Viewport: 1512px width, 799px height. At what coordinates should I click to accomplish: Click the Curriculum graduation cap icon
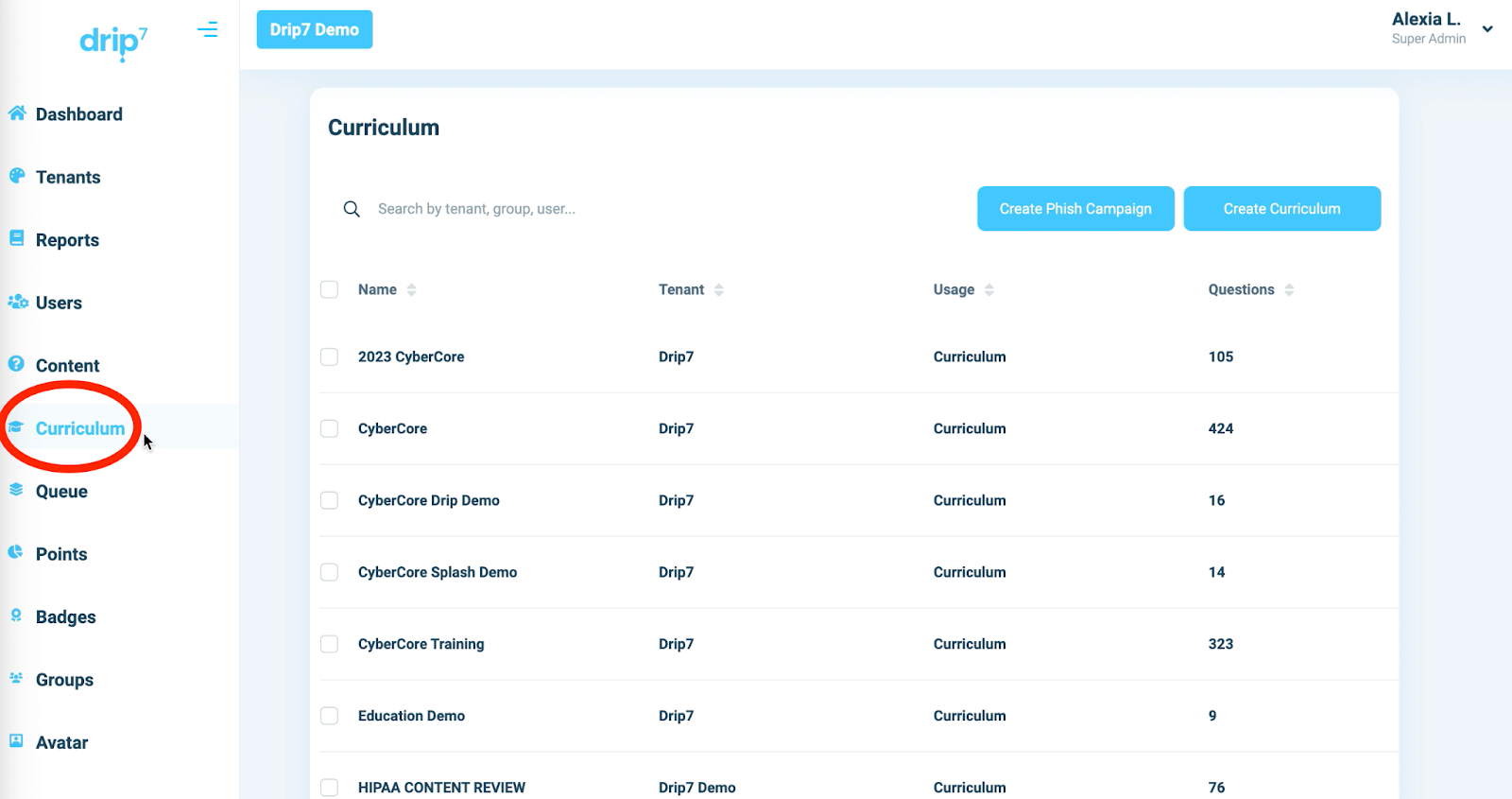click(16, 427)
